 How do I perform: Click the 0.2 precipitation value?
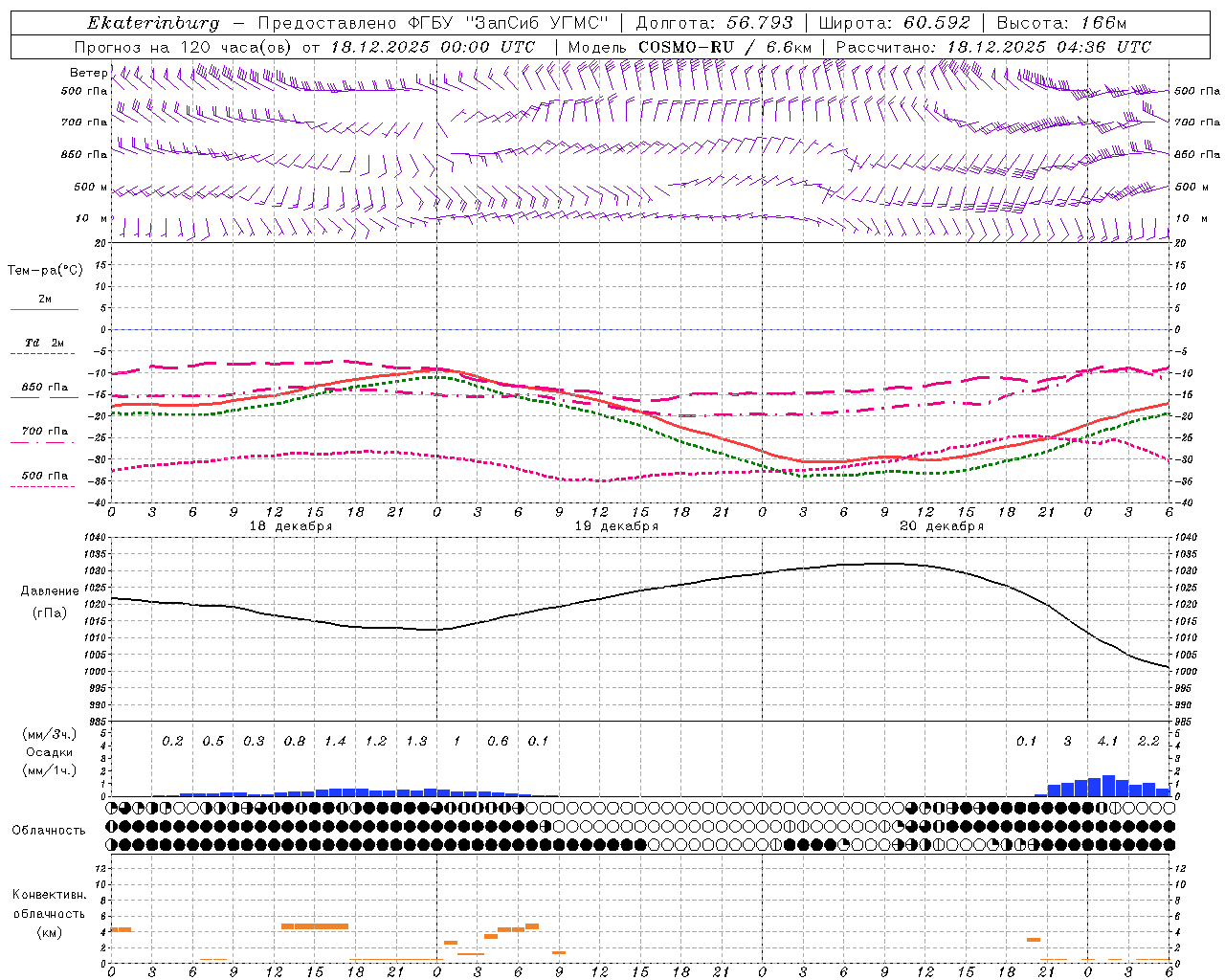pyautogui.click(x=172, y=741)
